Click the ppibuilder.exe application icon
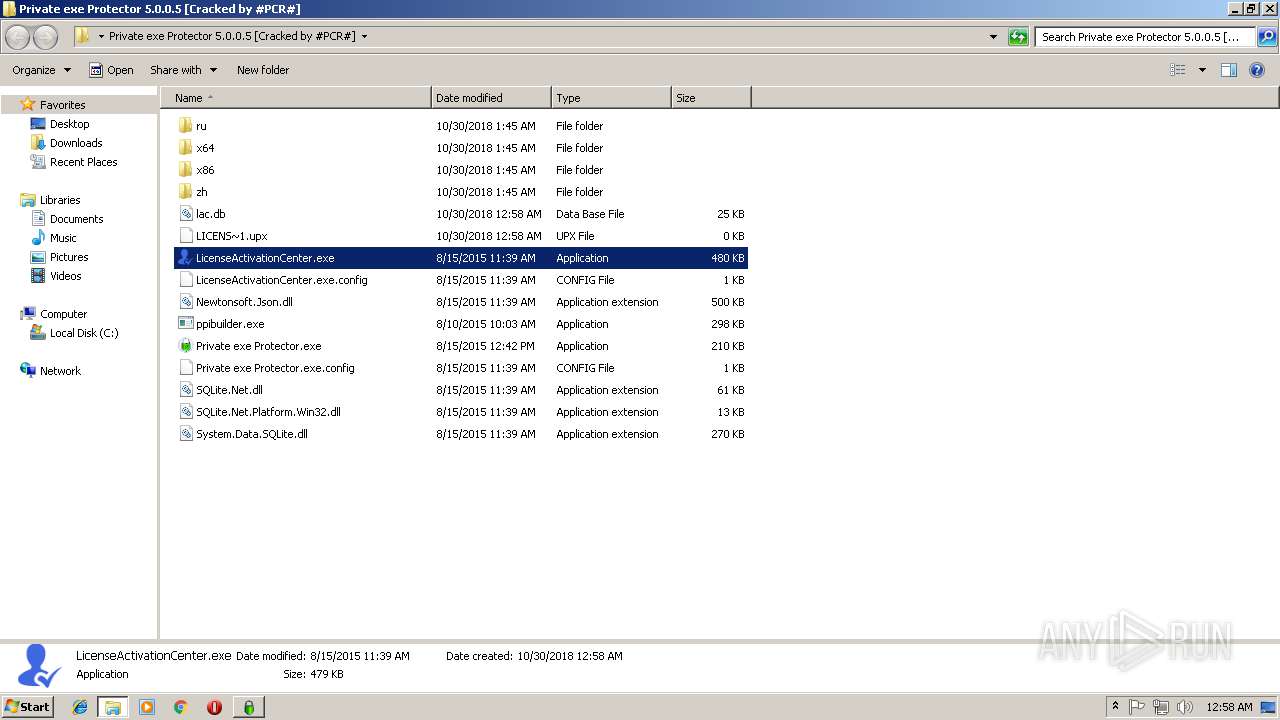 pos(185,324)
